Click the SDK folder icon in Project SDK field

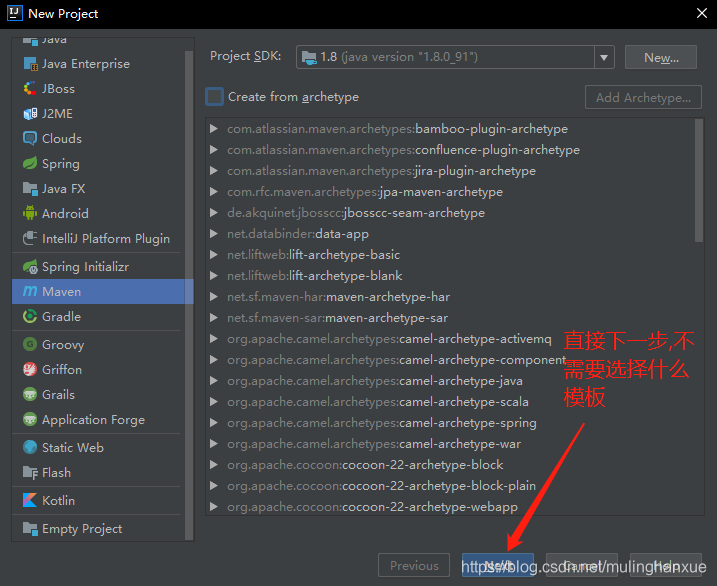tap(309, 58)
